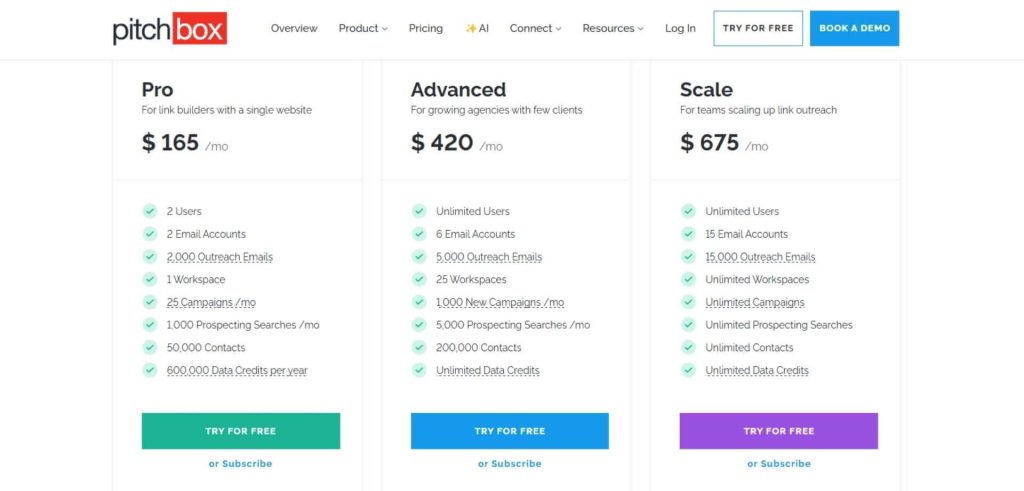The height and width of the screenshot is (491, 1024).
Task: Click checkmark beside 1,000 New Campaigns
Action: (419, 302)
